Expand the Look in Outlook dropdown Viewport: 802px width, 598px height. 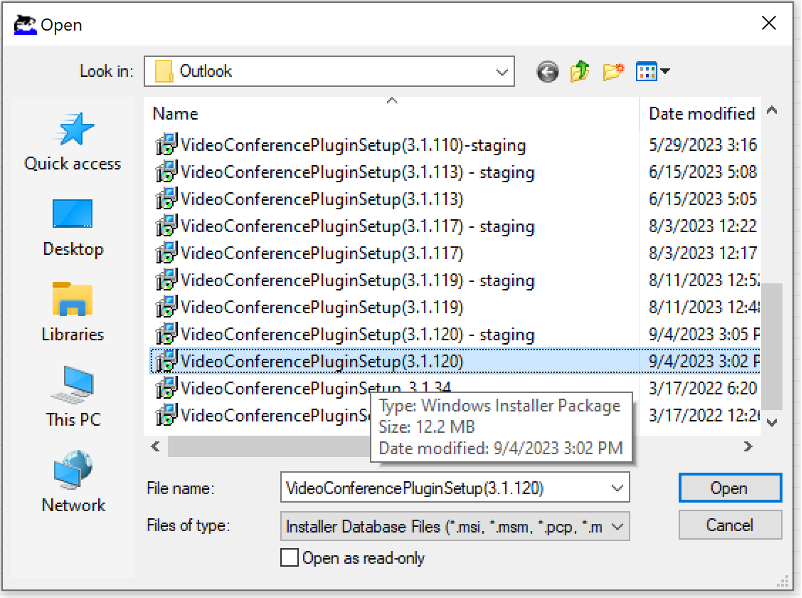point(502,72)
